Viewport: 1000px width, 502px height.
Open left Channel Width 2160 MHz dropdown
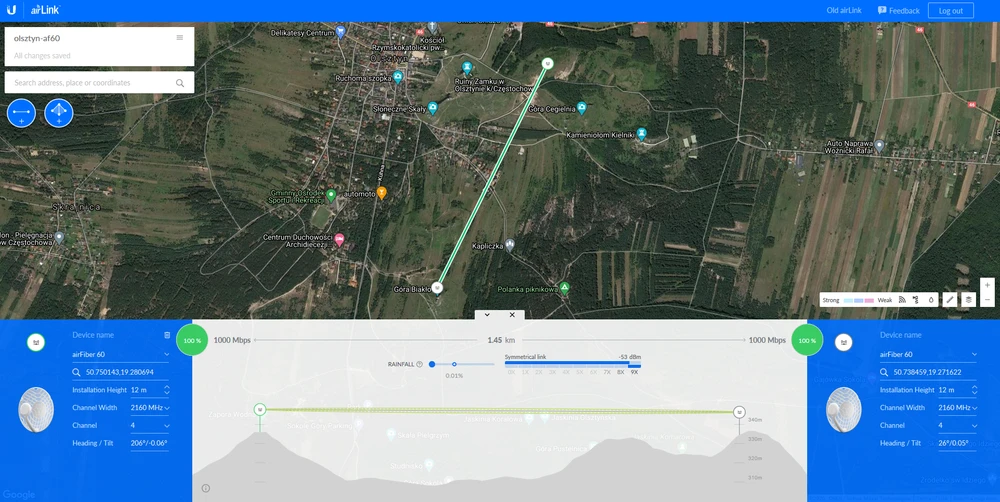(x=151, y=408)
